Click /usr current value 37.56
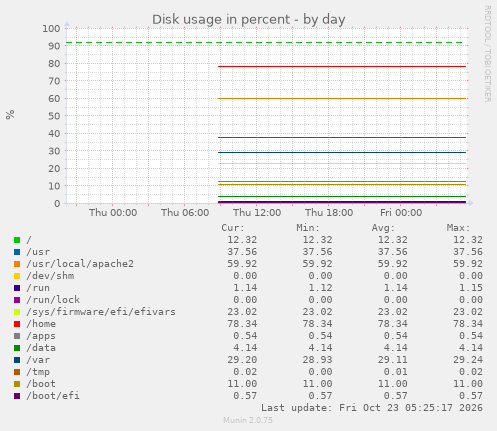Screen dimensions: 497x431 (x=242, y=252)
